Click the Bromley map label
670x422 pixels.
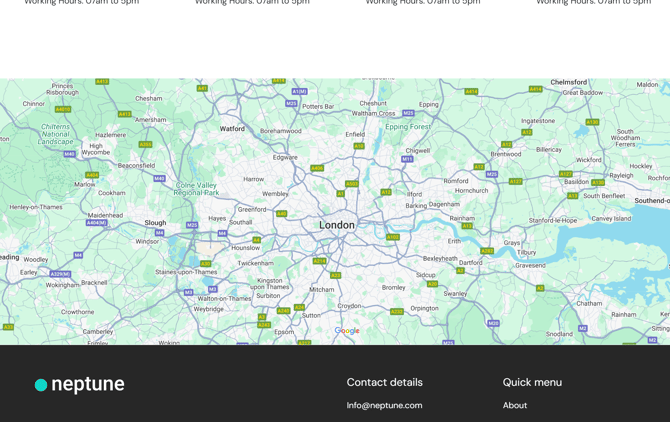click(394, 287)
